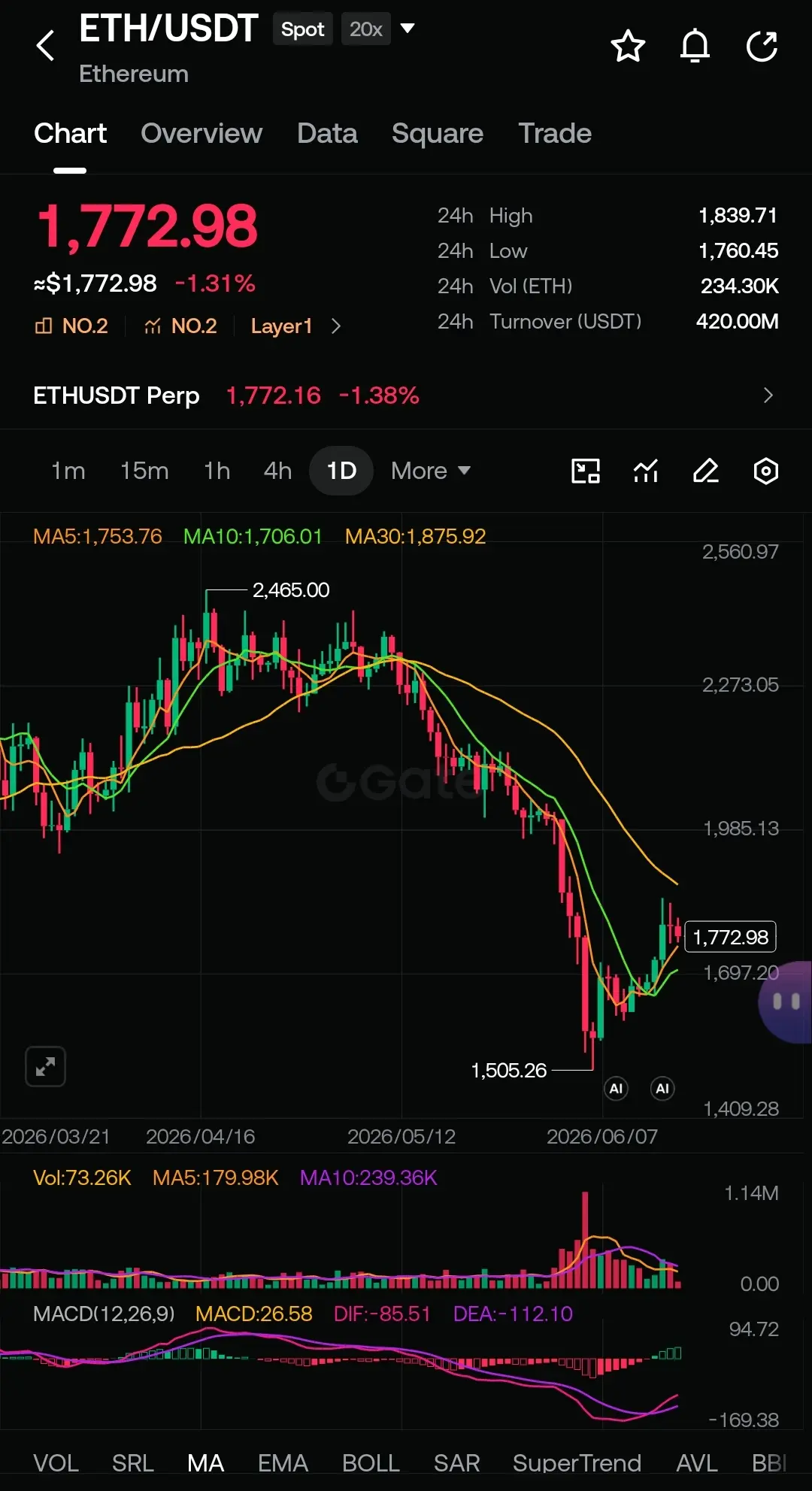Activate the drawing pencil tool
This screenshot has height=1491, width=812.
tap(706, 471)
